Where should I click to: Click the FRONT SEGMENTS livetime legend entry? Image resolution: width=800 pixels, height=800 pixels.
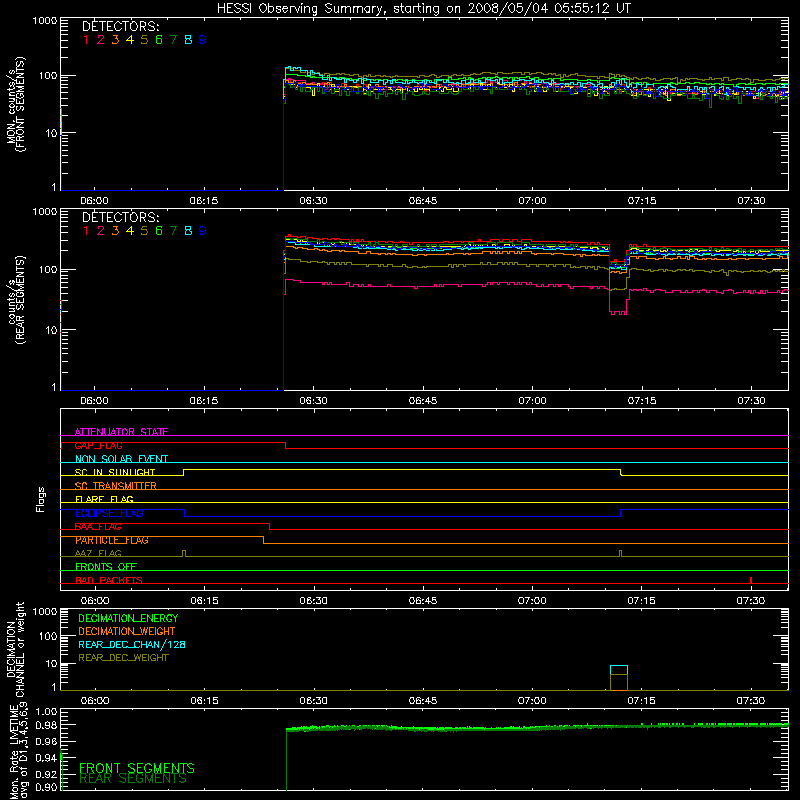(137, 768)
